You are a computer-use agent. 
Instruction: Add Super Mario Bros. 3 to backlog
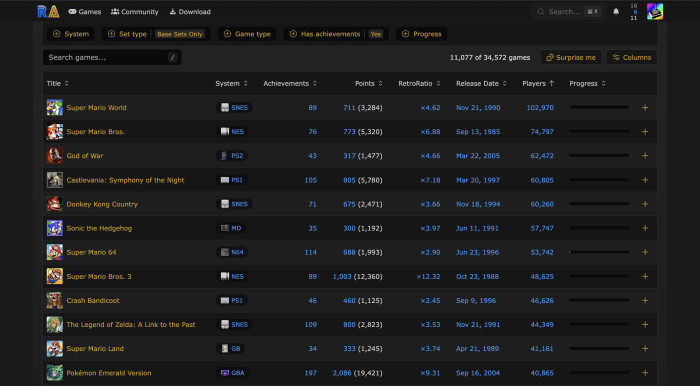tap(645, 276)
